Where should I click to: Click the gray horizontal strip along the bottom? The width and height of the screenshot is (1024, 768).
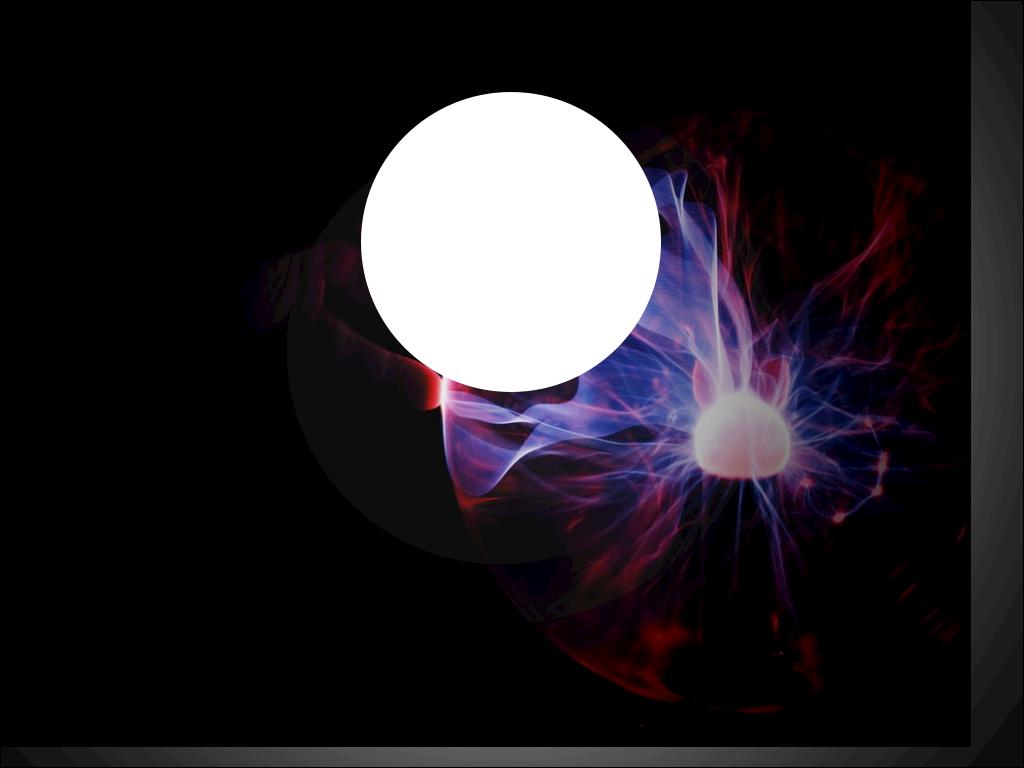click(500, 757)
